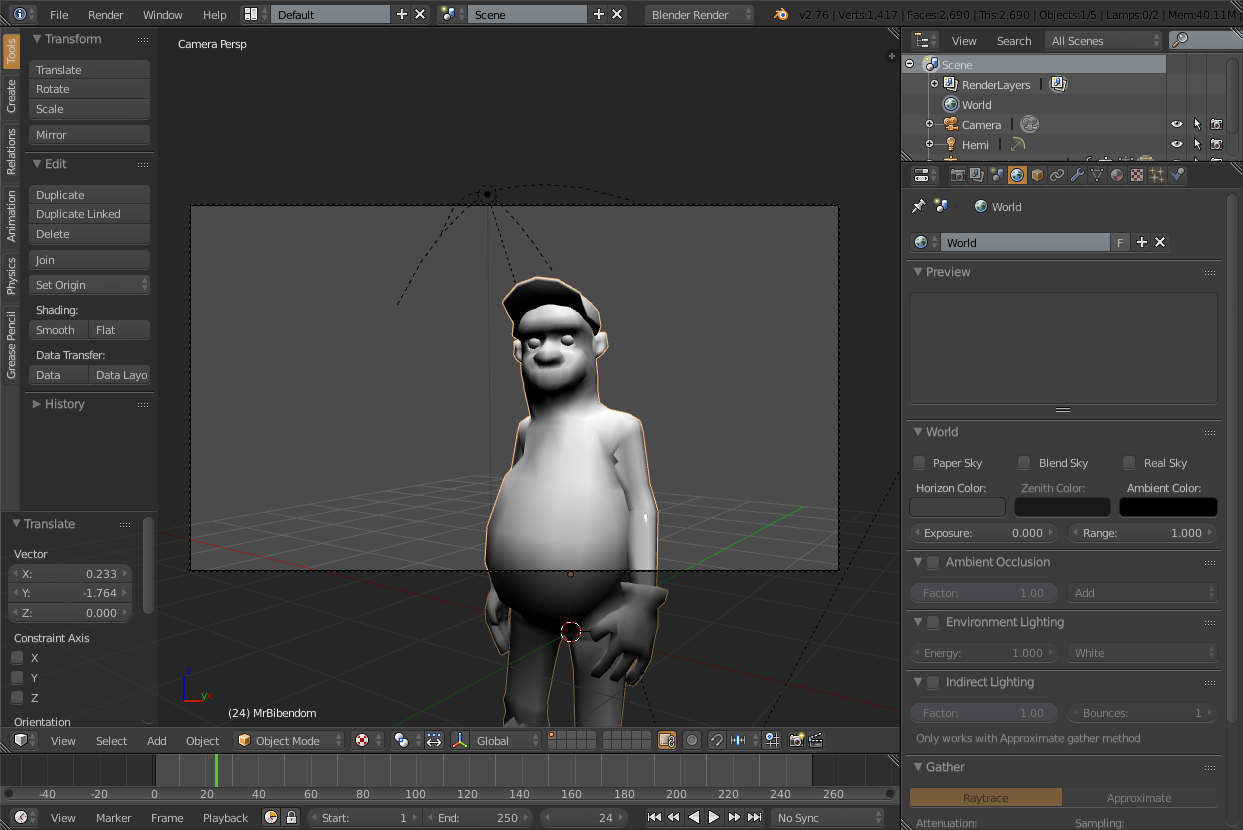
Task: Open the Render properties camera tab
Action: [x=957, y=175]
